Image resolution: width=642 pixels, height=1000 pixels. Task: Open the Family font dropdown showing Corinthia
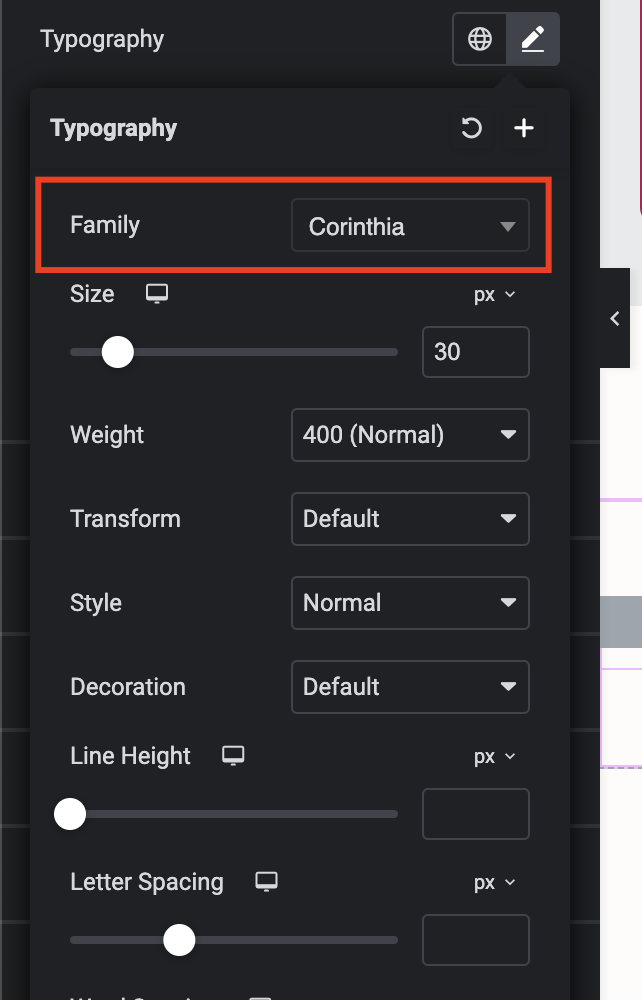click(x=410, y=226)
